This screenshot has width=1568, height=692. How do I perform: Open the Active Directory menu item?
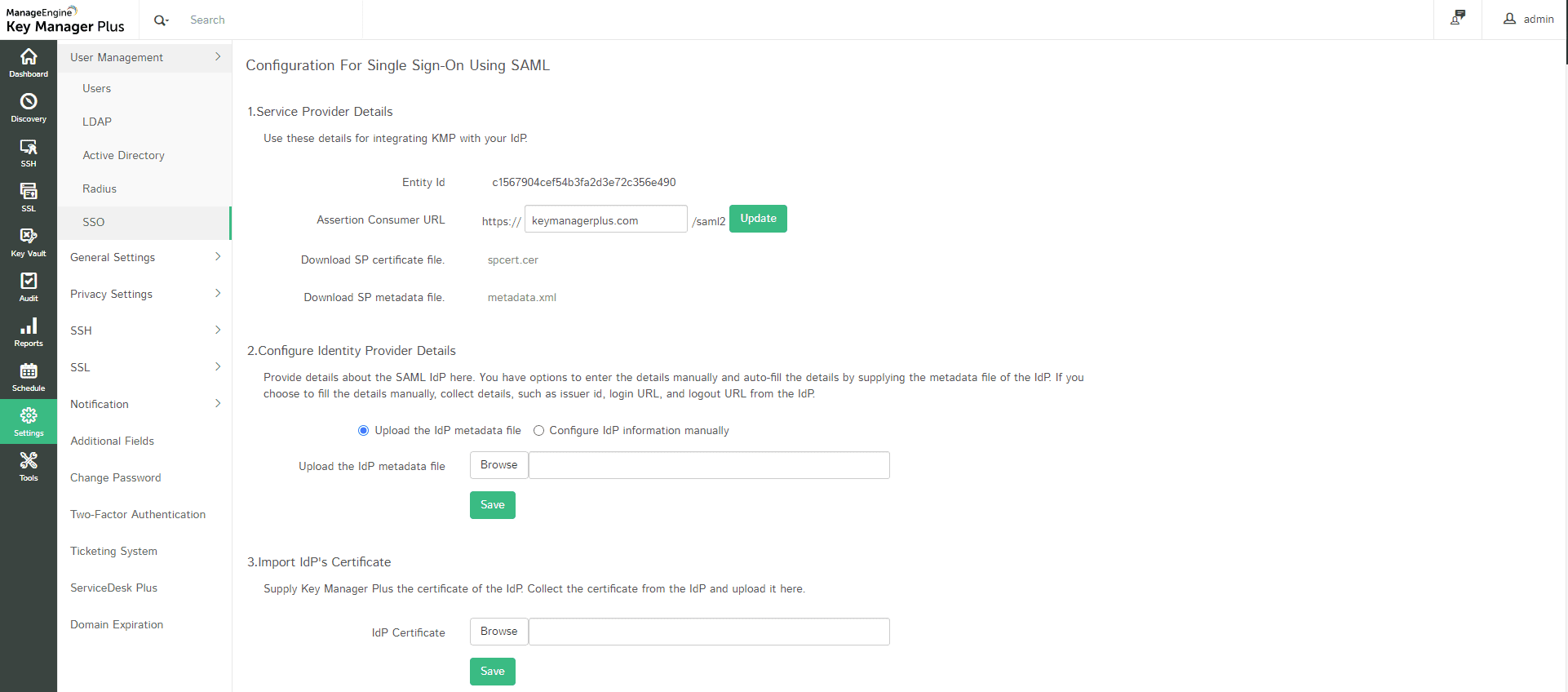(123, 155)
